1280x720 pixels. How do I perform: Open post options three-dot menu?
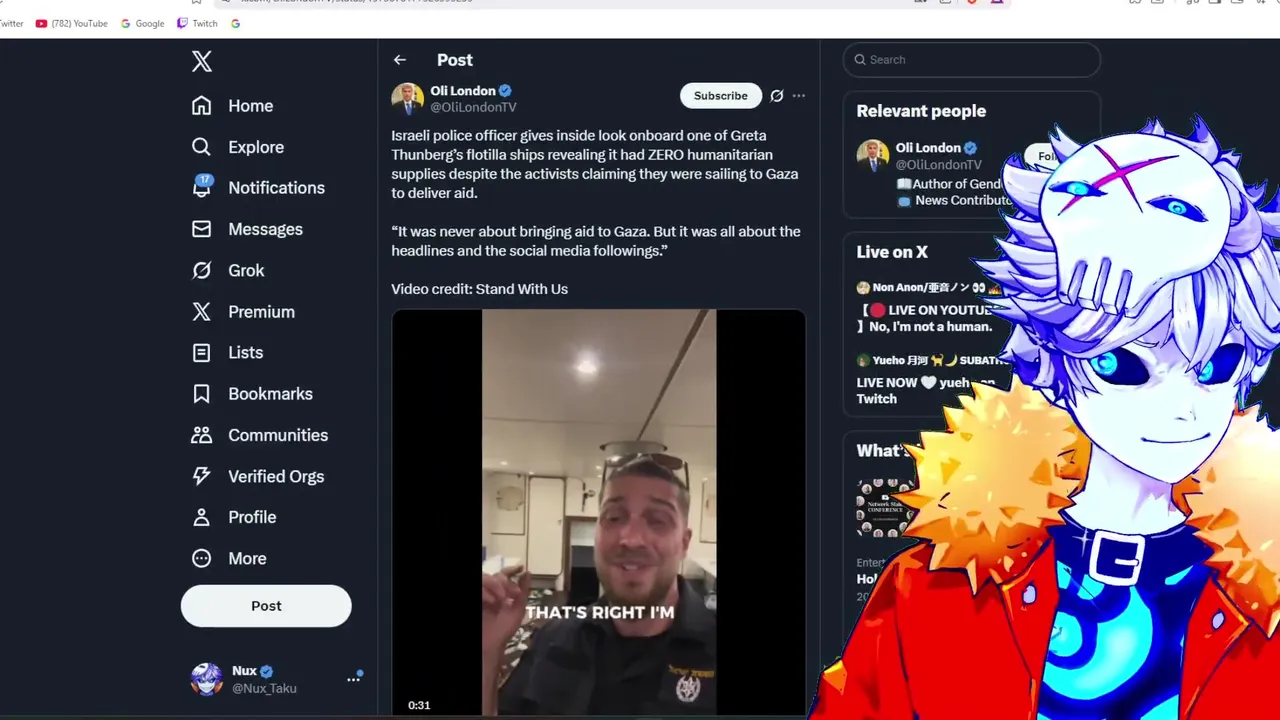[x=798, y=96]
